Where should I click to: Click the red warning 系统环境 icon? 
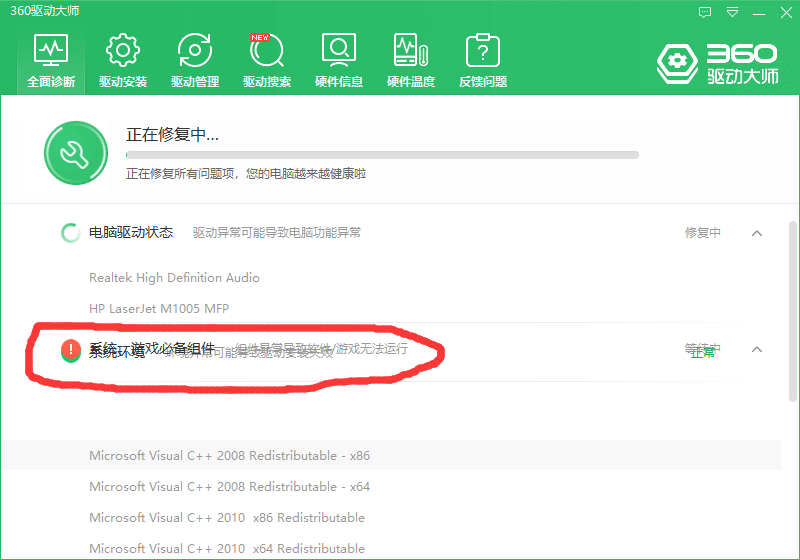pyautogui.click(x=70, y=350)
